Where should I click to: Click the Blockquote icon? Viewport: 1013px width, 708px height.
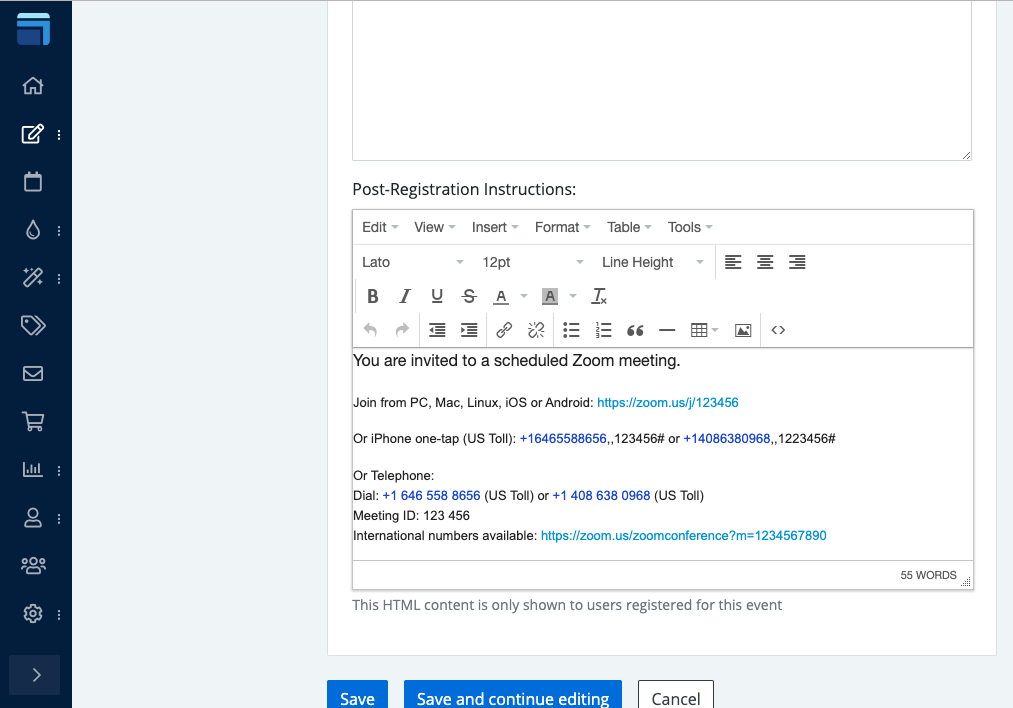(635, 329)
